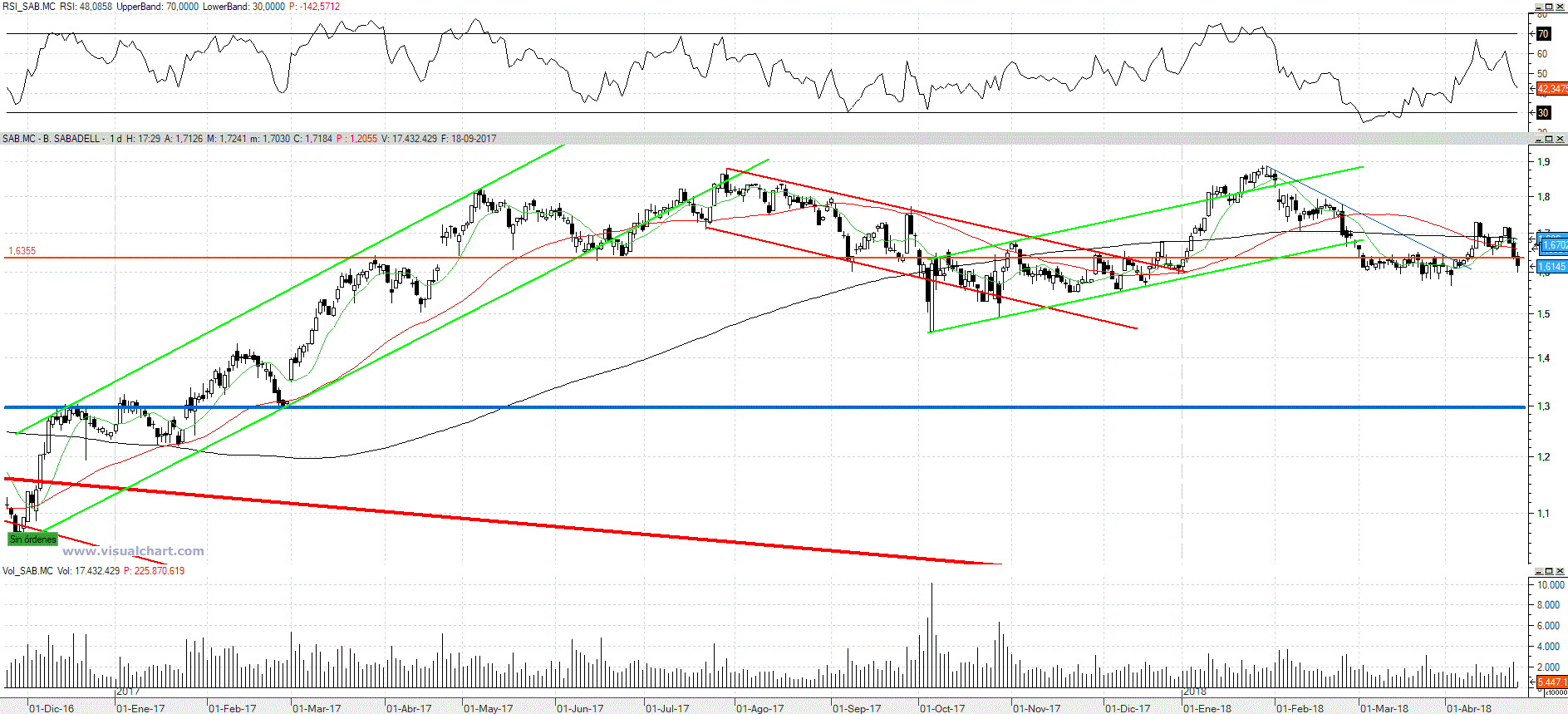The width and height of the screenshot is (1568, 714).
Task: Click the 10.000 level on volume scale
Action: 1551,585
